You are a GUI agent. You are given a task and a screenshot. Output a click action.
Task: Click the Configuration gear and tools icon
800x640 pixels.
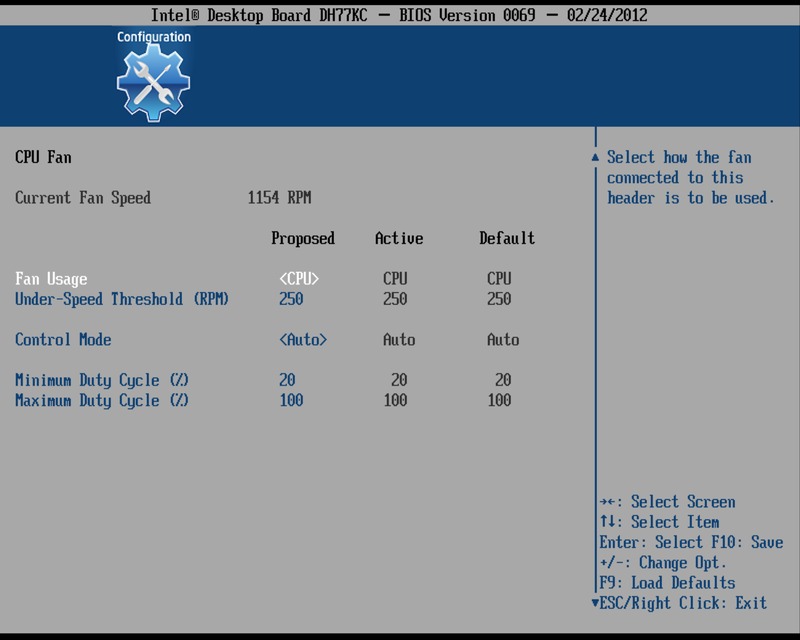pyautogui.click(x=153, y=83)
